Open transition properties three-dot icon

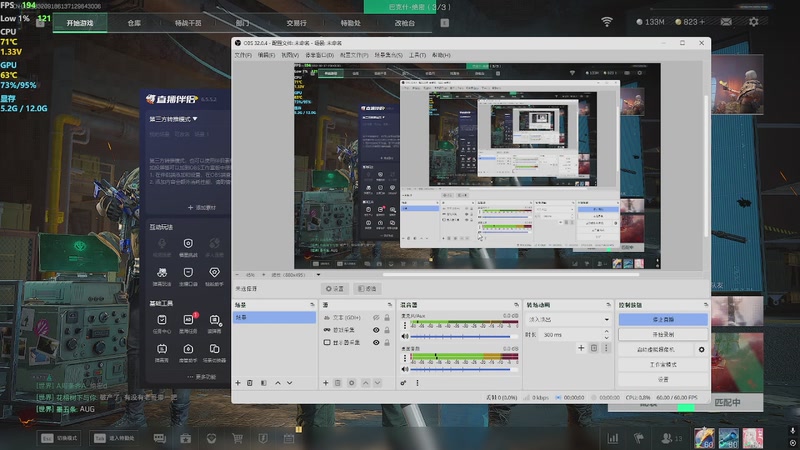tap(606, 348)
